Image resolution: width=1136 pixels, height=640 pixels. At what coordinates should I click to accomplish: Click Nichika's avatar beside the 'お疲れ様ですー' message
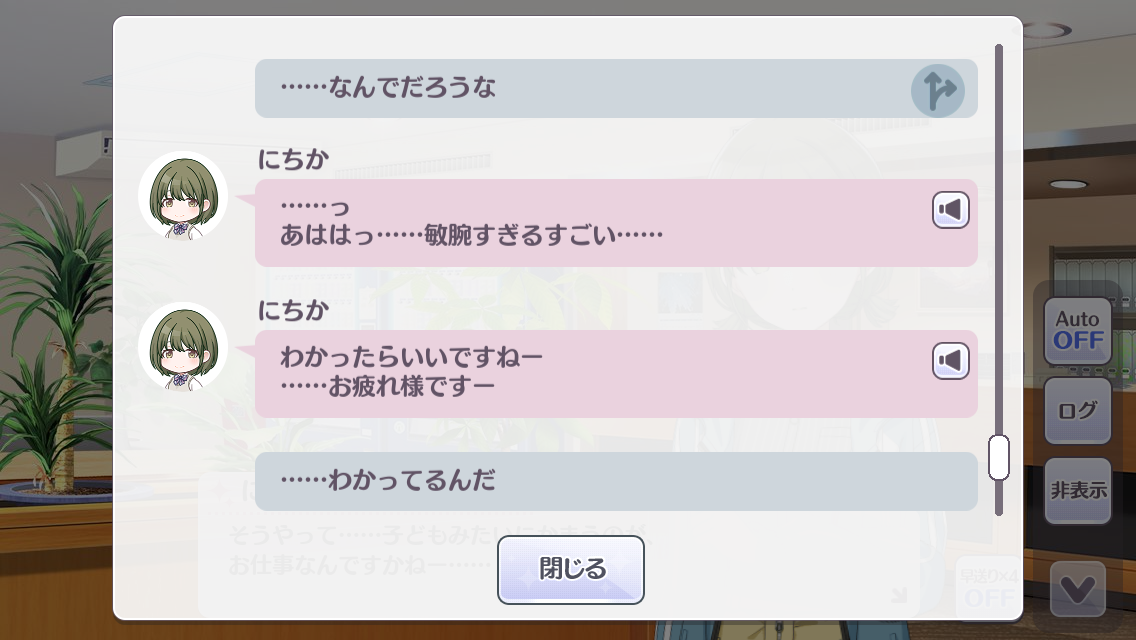(183, 347)
